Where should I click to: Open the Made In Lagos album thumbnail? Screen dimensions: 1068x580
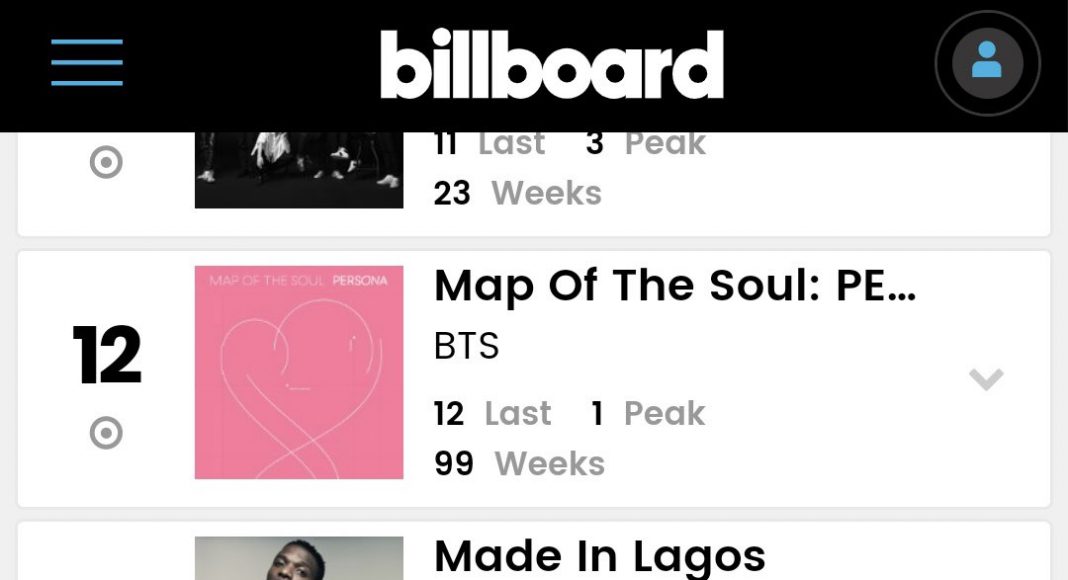click(299, 558)
